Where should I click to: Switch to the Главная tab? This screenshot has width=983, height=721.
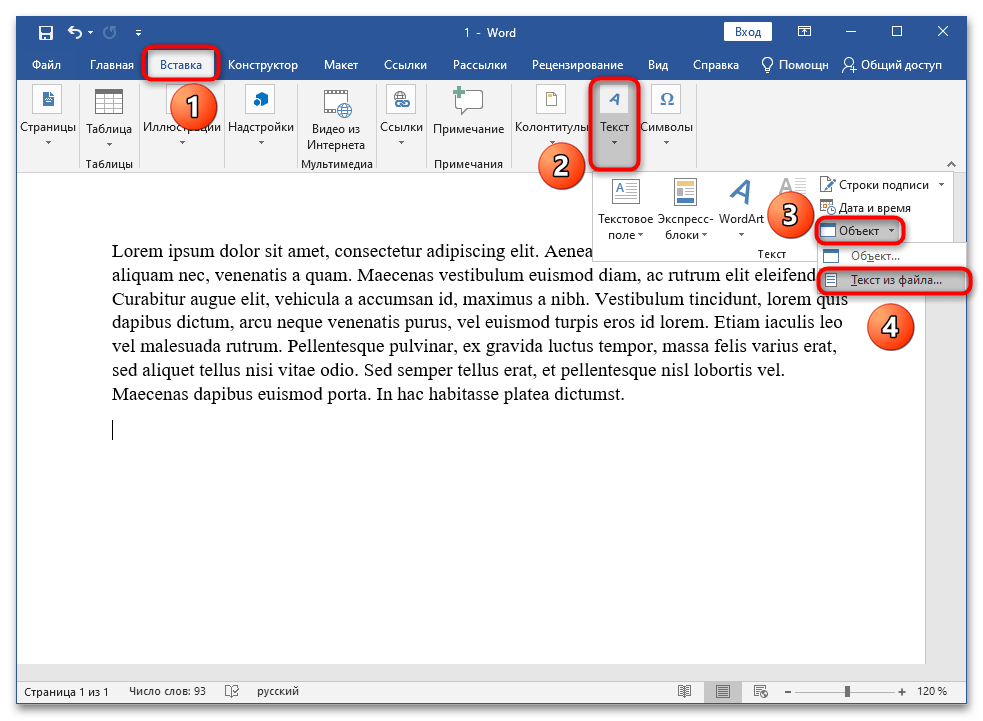pyautogui.click(x=112, y=65)
